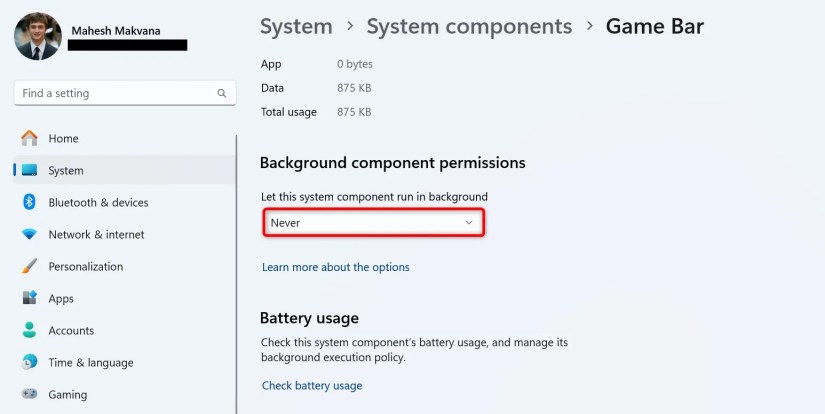Open the background permission dropdown set to Never

coord(373,222)
